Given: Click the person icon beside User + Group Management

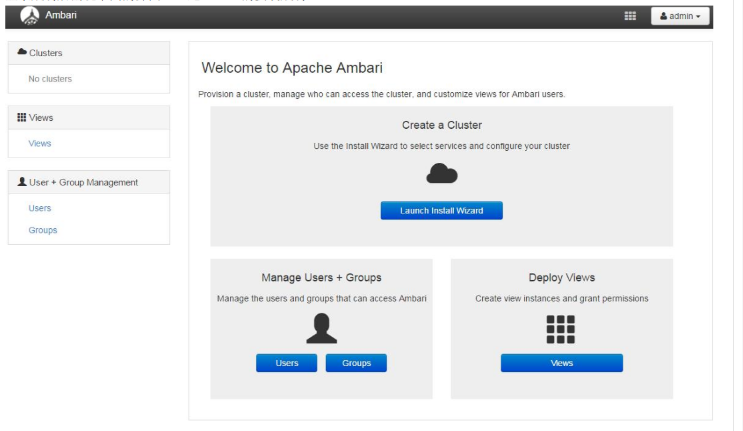Looking at the screenshot, I should click(x=22, y=182).
